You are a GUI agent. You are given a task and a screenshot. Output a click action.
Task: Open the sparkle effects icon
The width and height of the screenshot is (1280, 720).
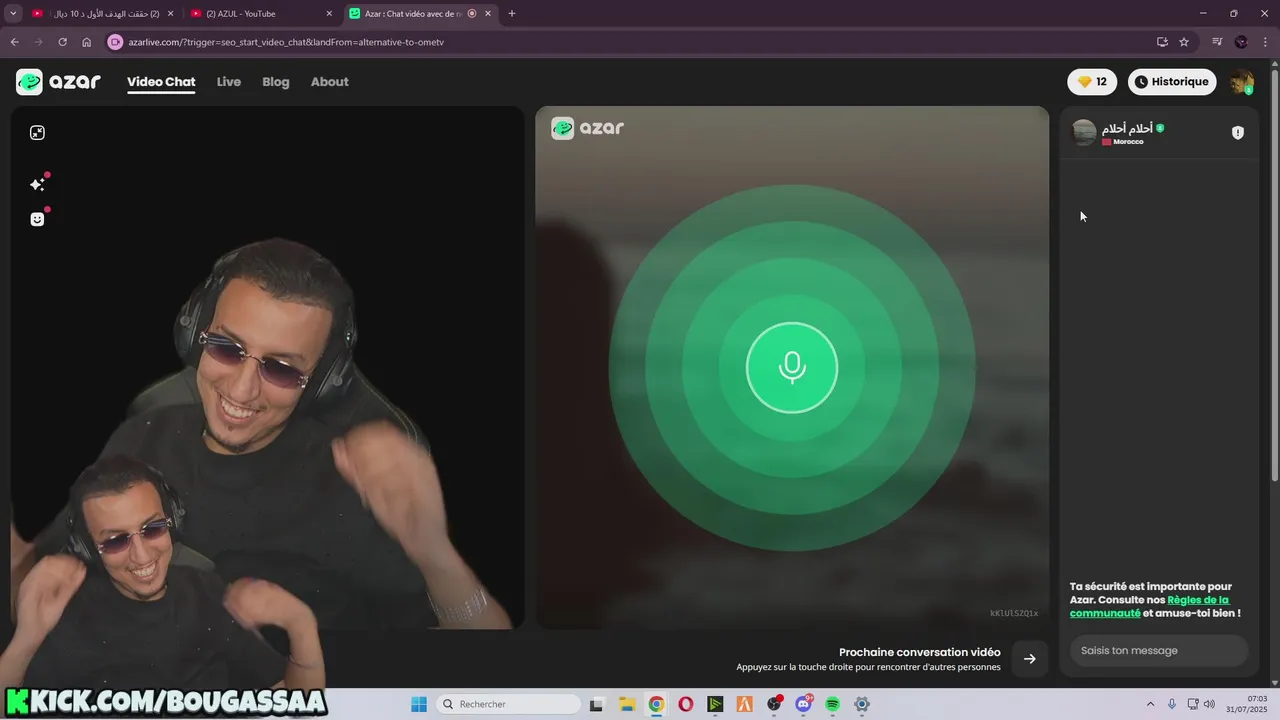tap(37, 184)
